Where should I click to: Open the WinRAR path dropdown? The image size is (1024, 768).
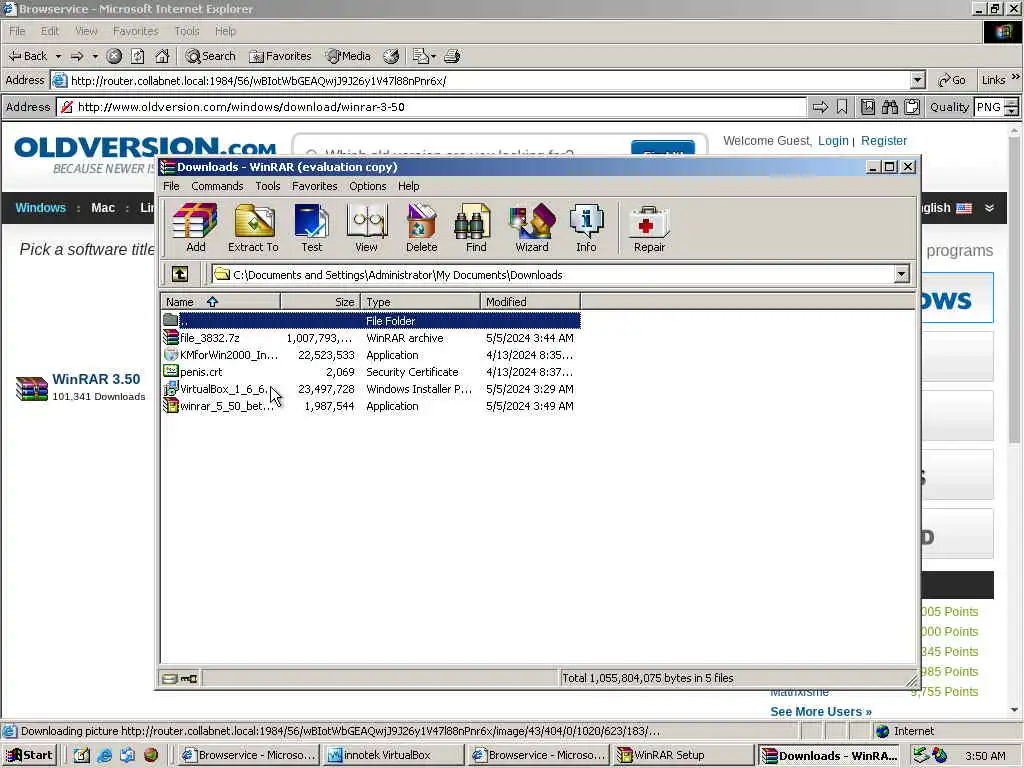pyautogui.click(x=901, y=274)
